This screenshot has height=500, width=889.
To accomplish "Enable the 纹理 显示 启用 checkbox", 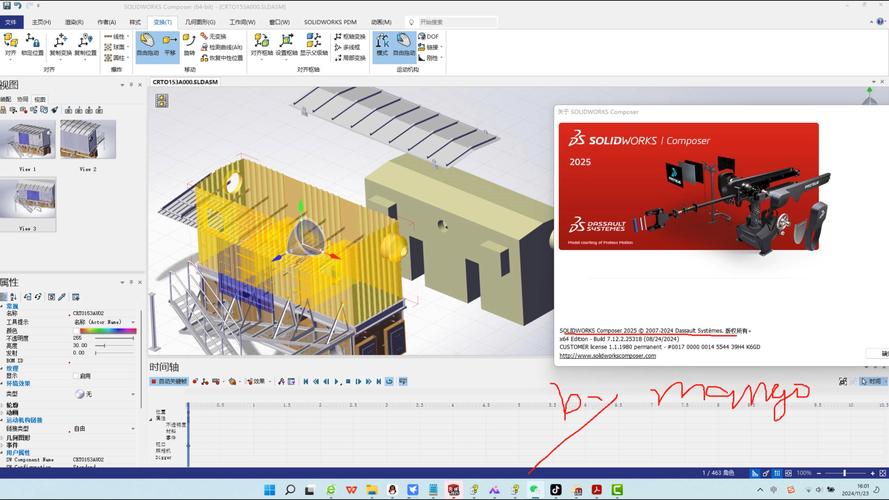I will tap(76, 376).
